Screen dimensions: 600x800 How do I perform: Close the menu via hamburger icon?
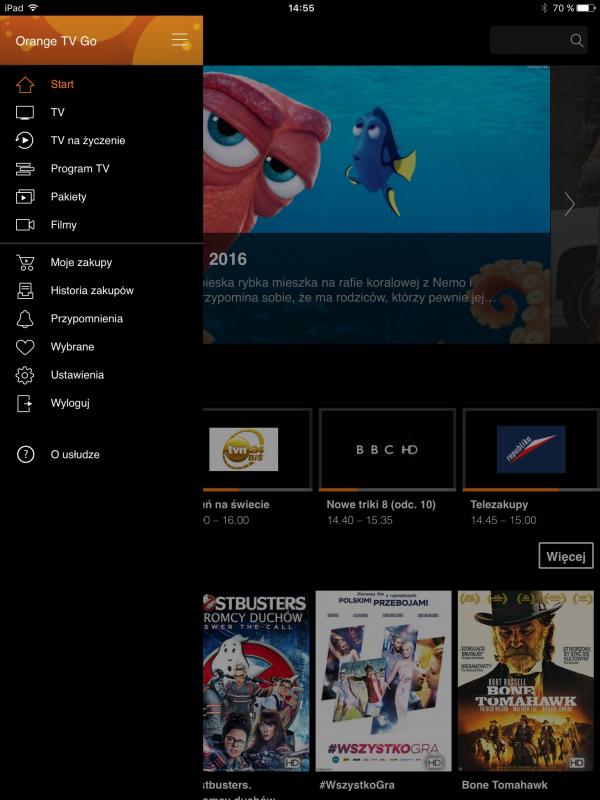pos(180,40)
